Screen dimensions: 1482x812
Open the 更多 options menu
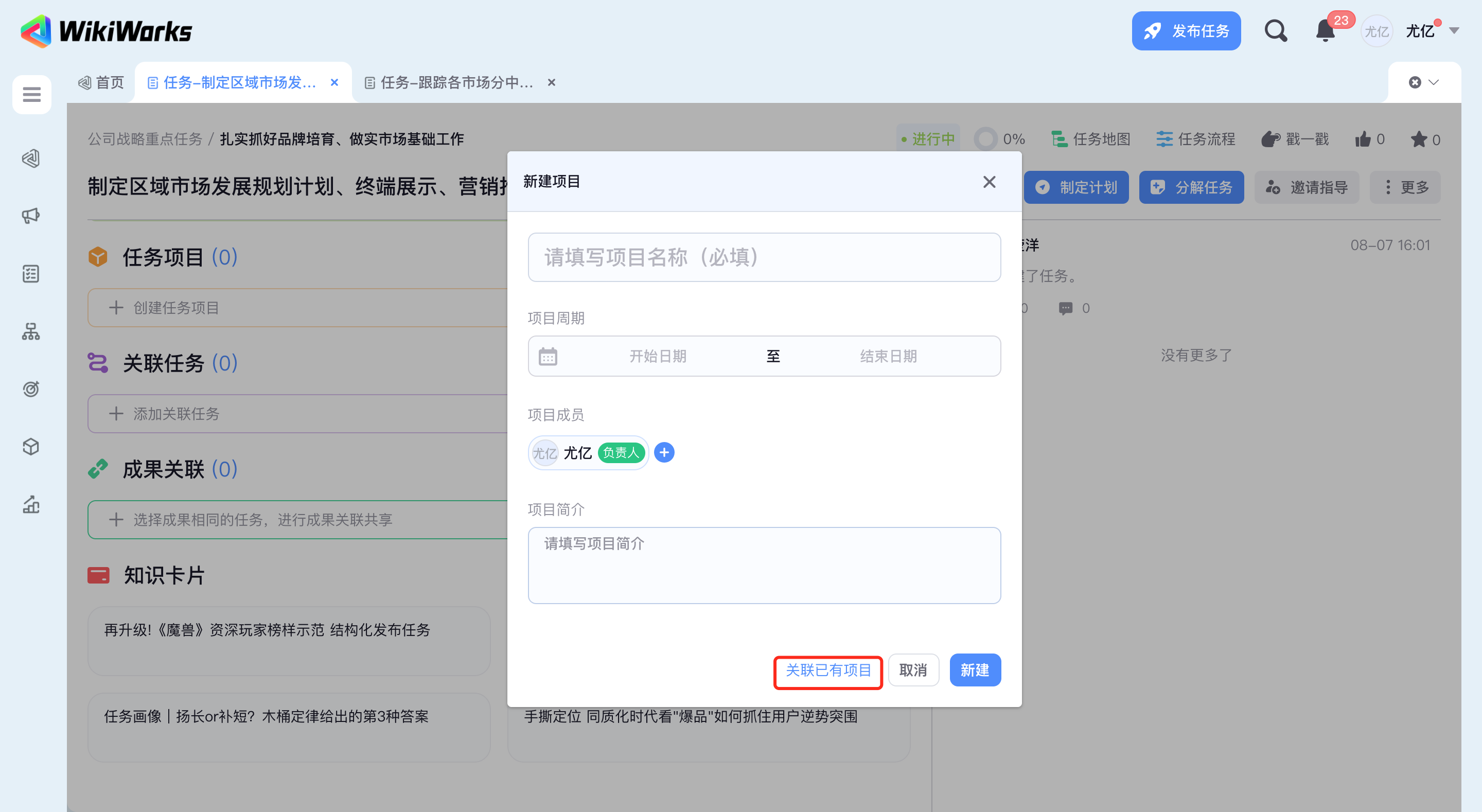click(1405, 187)
